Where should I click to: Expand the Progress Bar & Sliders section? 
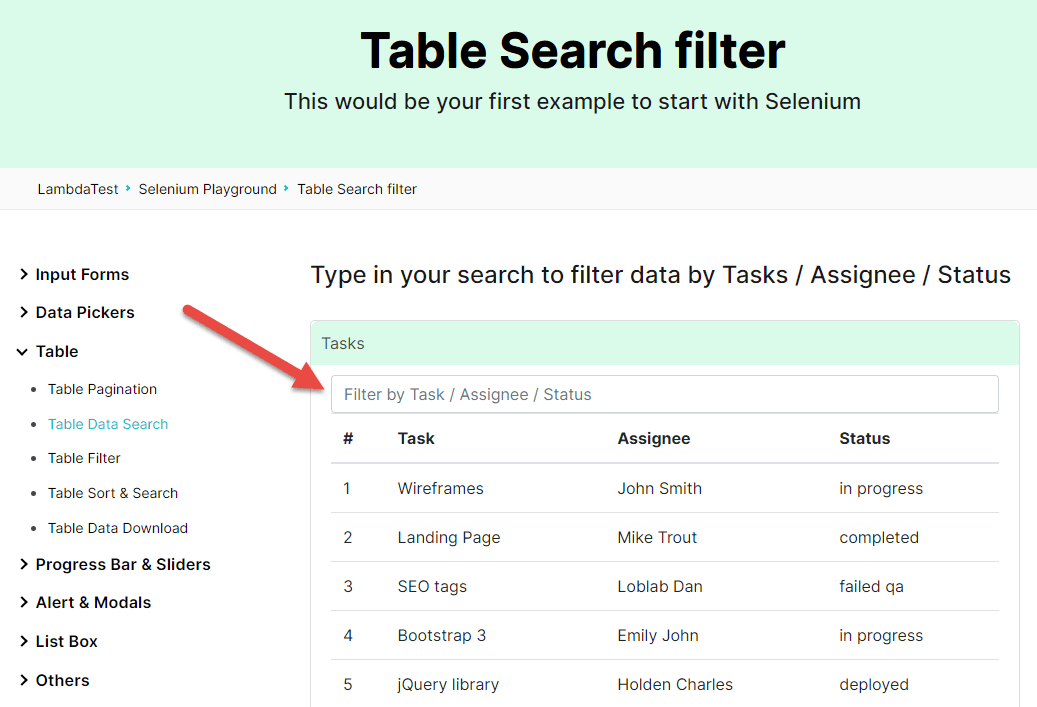[122, 564]
